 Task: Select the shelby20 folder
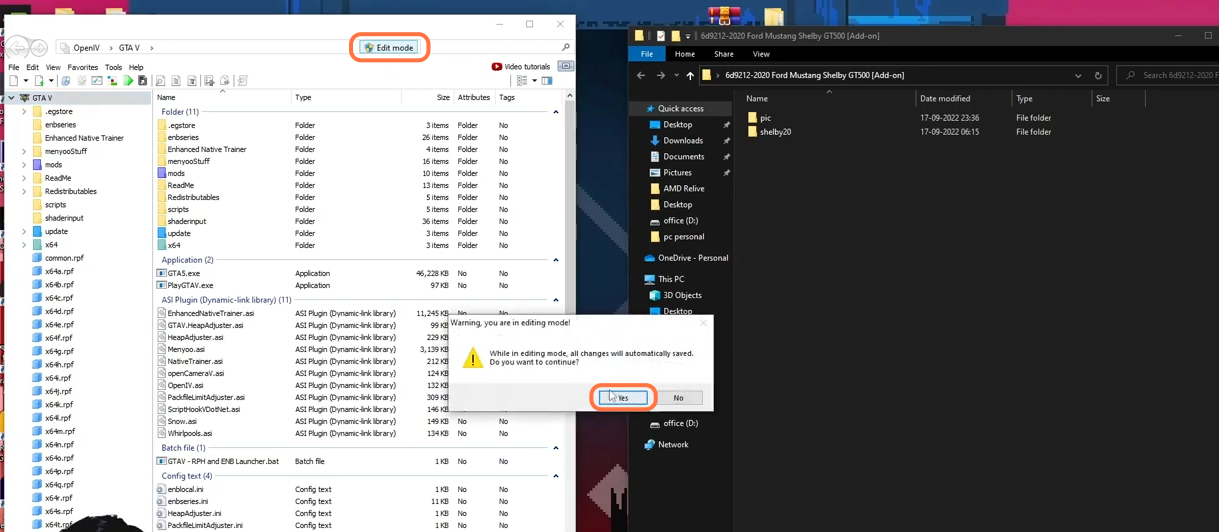[x=775, y=132]
